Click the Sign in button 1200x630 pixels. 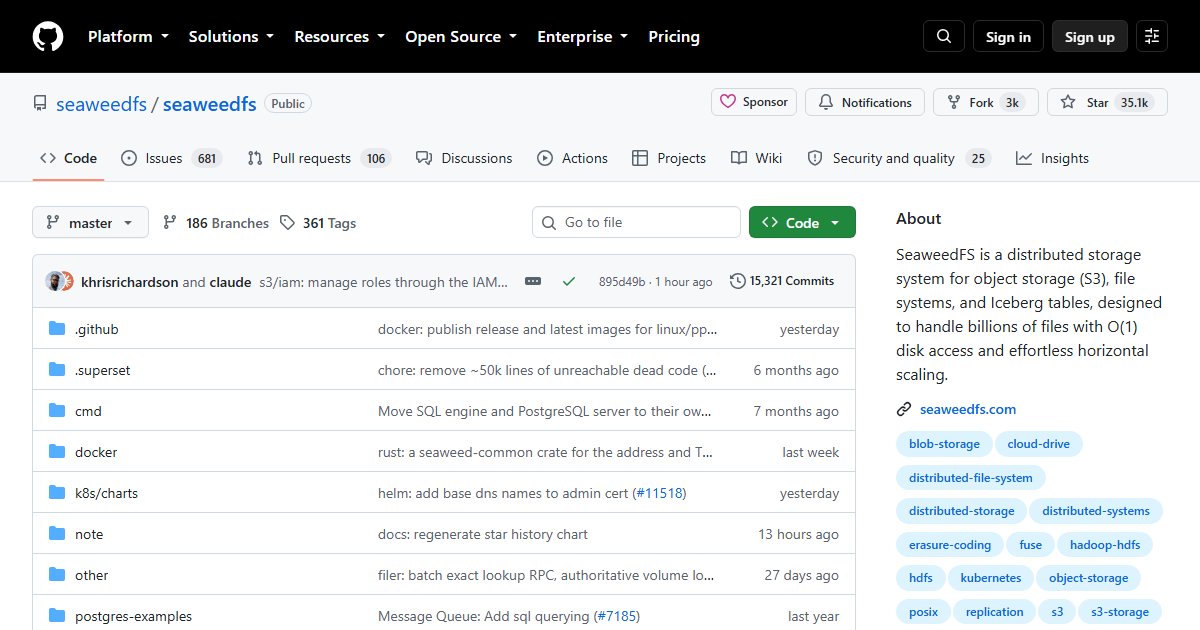(1008, 37)
